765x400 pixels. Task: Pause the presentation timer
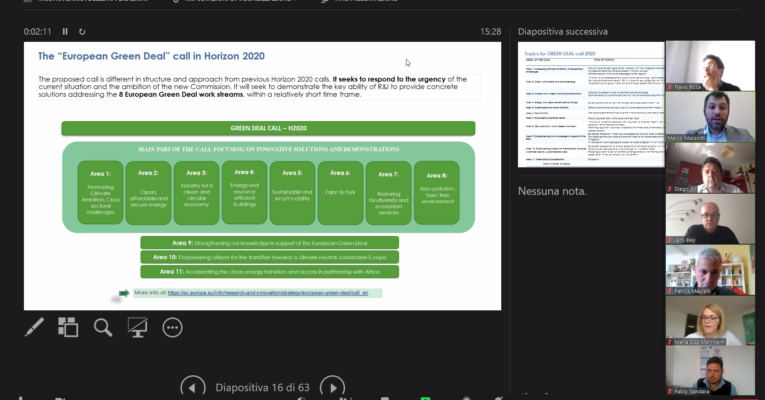(66, 32)
